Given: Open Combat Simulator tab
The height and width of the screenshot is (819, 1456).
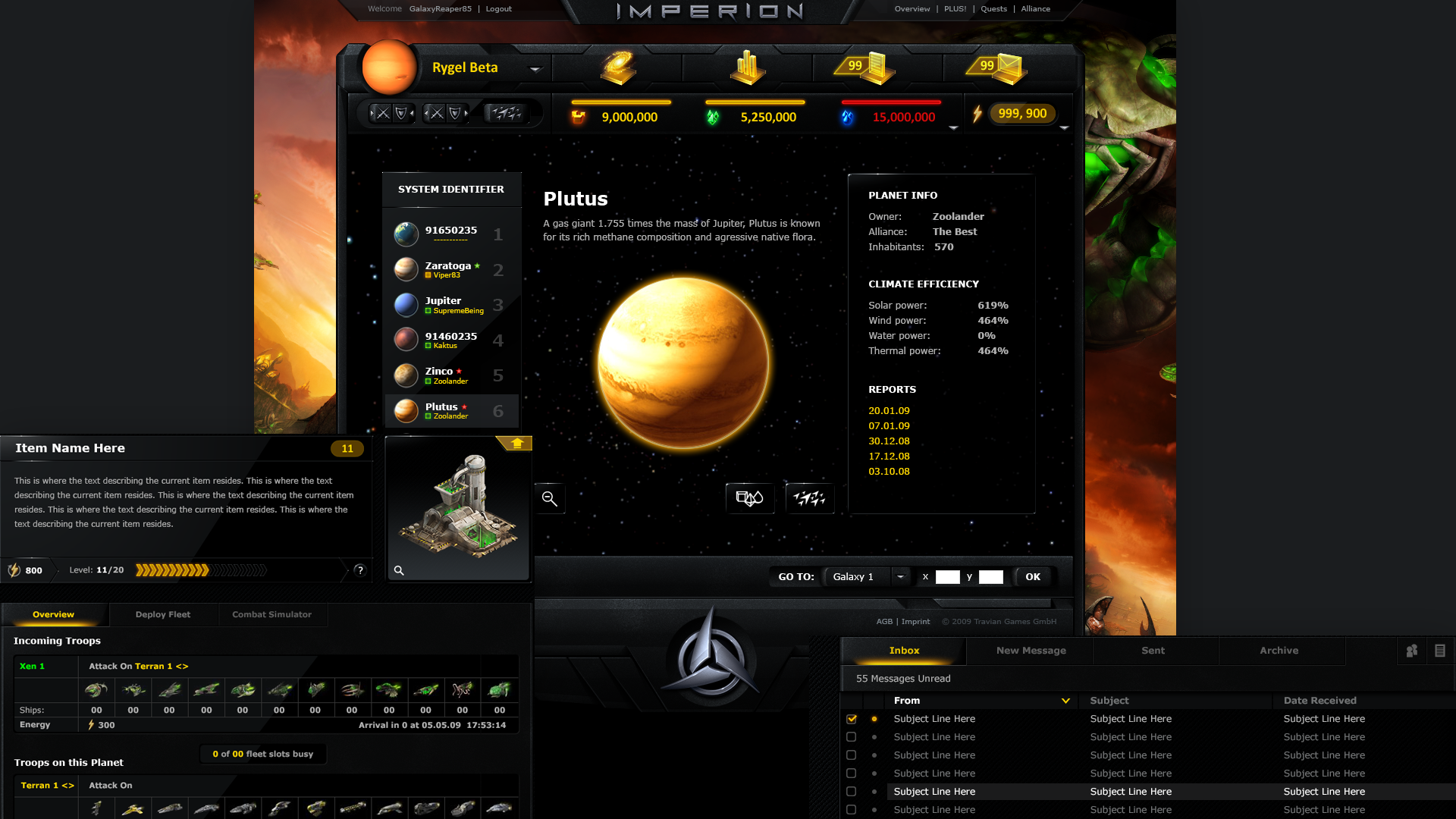Looking at the screenshot, I should click(x=271, y=615).
